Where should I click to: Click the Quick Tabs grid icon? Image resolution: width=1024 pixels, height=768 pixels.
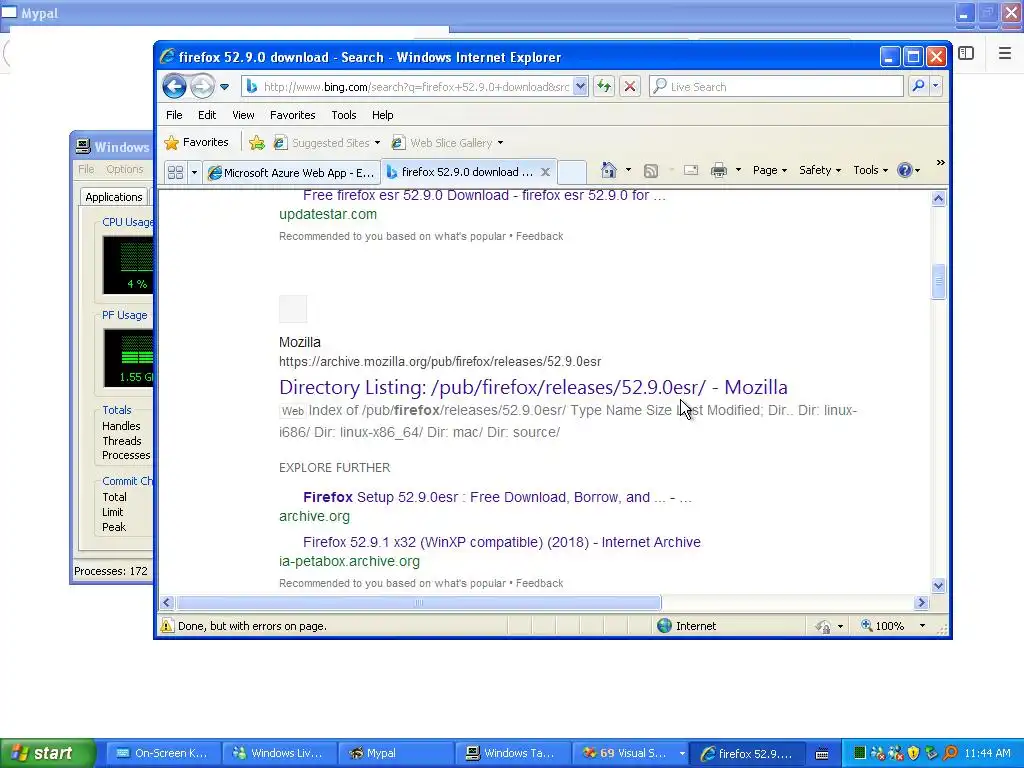(x=176, y=172)
